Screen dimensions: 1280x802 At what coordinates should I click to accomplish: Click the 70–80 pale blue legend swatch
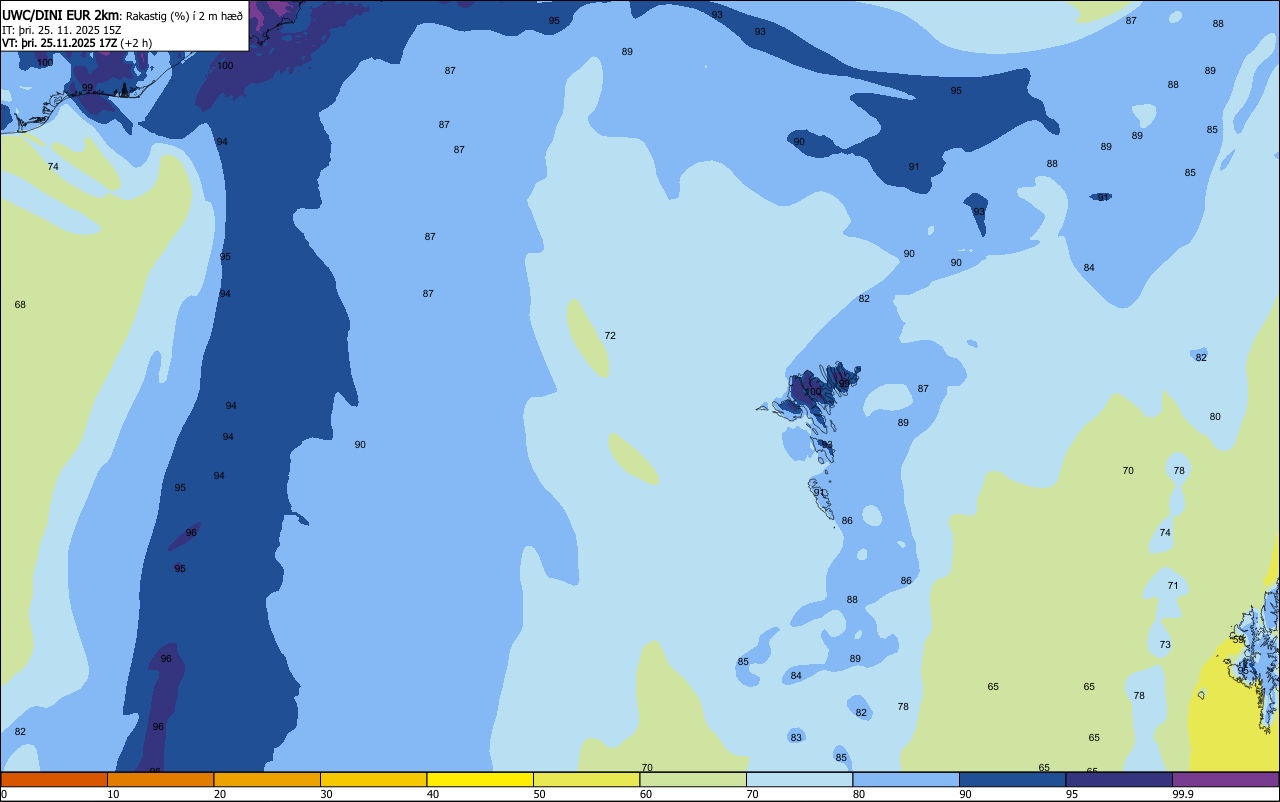coord(799,779)
